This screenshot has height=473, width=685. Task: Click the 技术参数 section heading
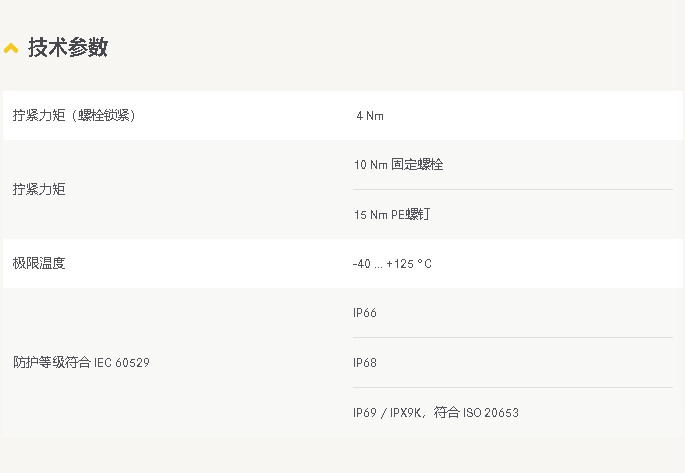pos(68,47)
